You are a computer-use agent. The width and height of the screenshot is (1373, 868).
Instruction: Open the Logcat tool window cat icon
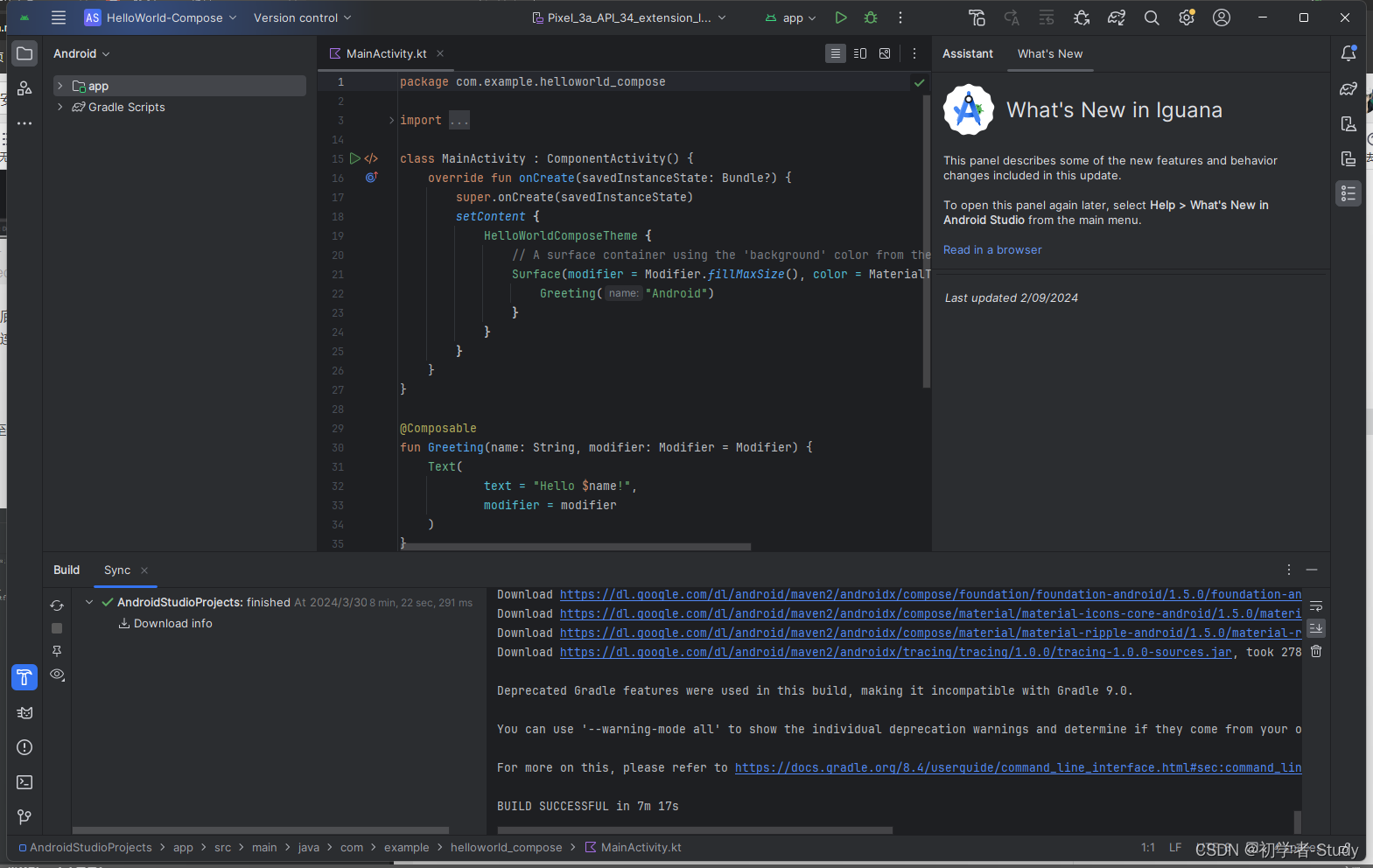coord(25,712)
